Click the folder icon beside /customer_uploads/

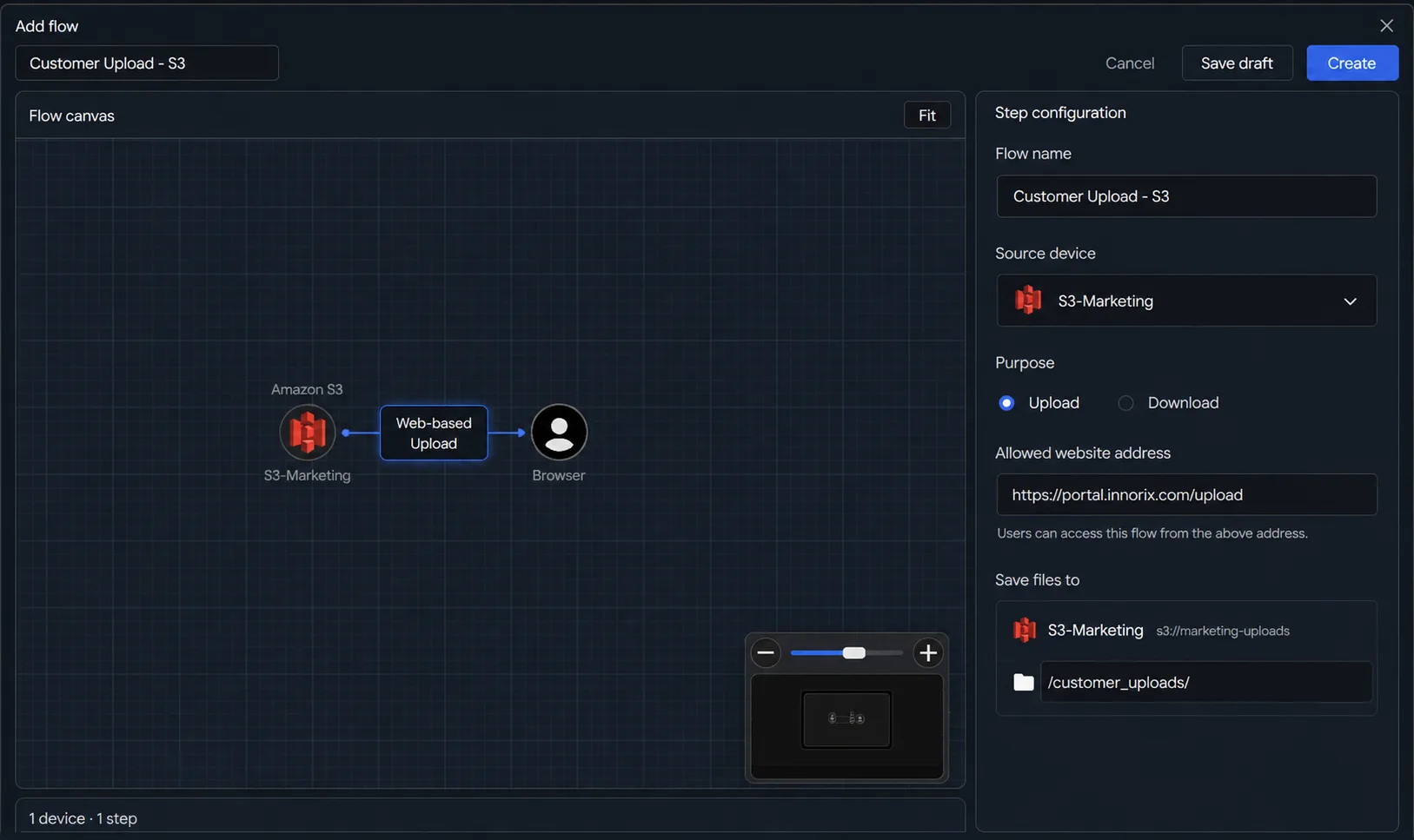1024,682
